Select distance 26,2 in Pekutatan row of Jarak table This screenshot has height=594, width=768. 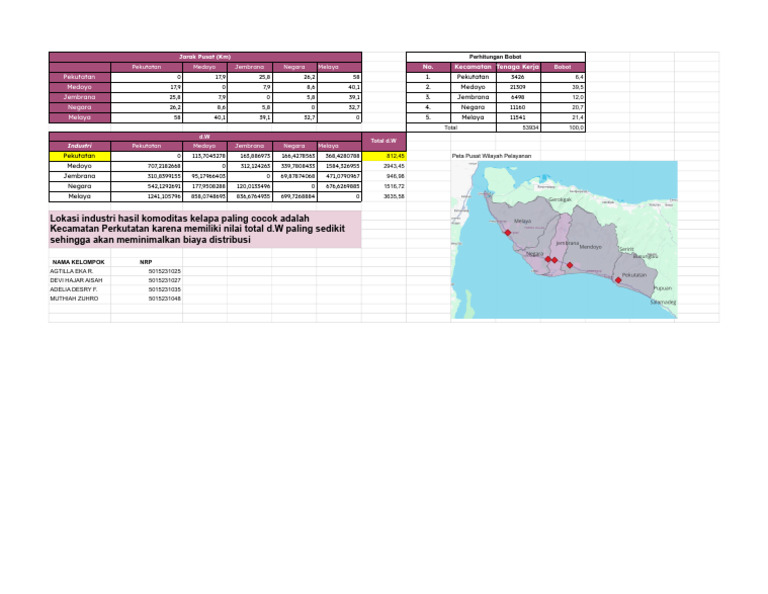click(x=294, y=77)
